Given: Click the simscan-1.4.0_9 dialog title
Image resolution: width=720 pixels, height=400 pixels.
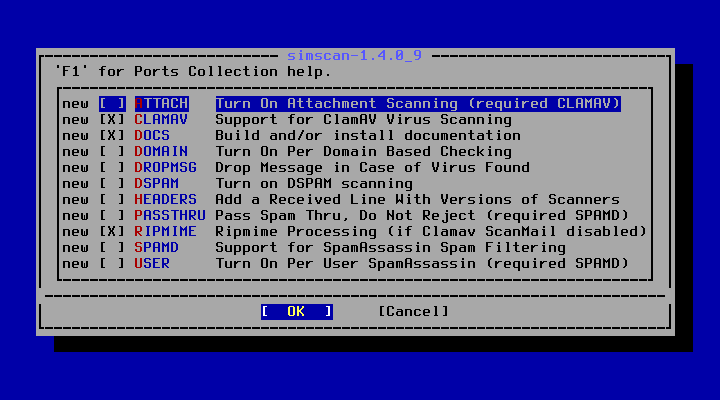Looking at the screenshot, I should coord(354,56).
